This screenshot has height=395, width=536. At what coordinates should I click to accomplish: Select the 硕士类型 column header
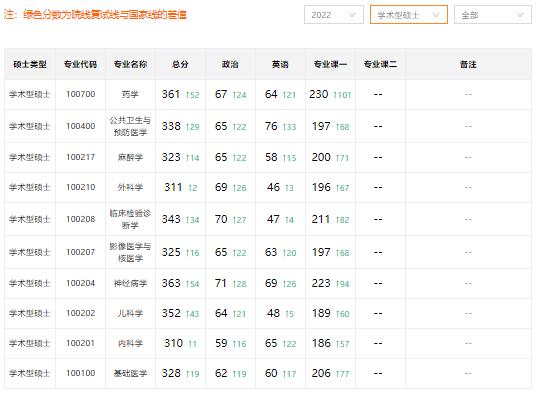30,64
